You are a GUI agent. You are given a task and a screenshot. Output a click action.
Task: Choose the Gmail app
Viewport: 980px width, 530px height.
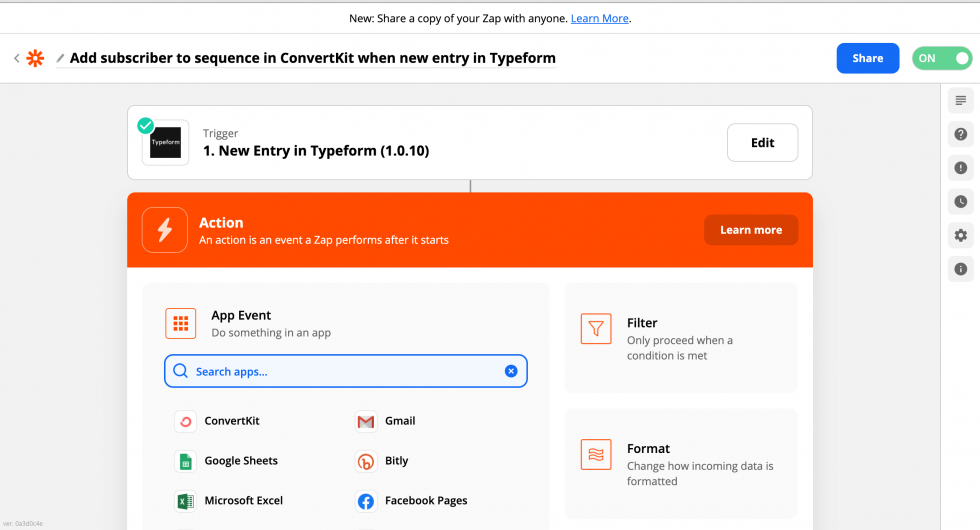tap(385, 421)
